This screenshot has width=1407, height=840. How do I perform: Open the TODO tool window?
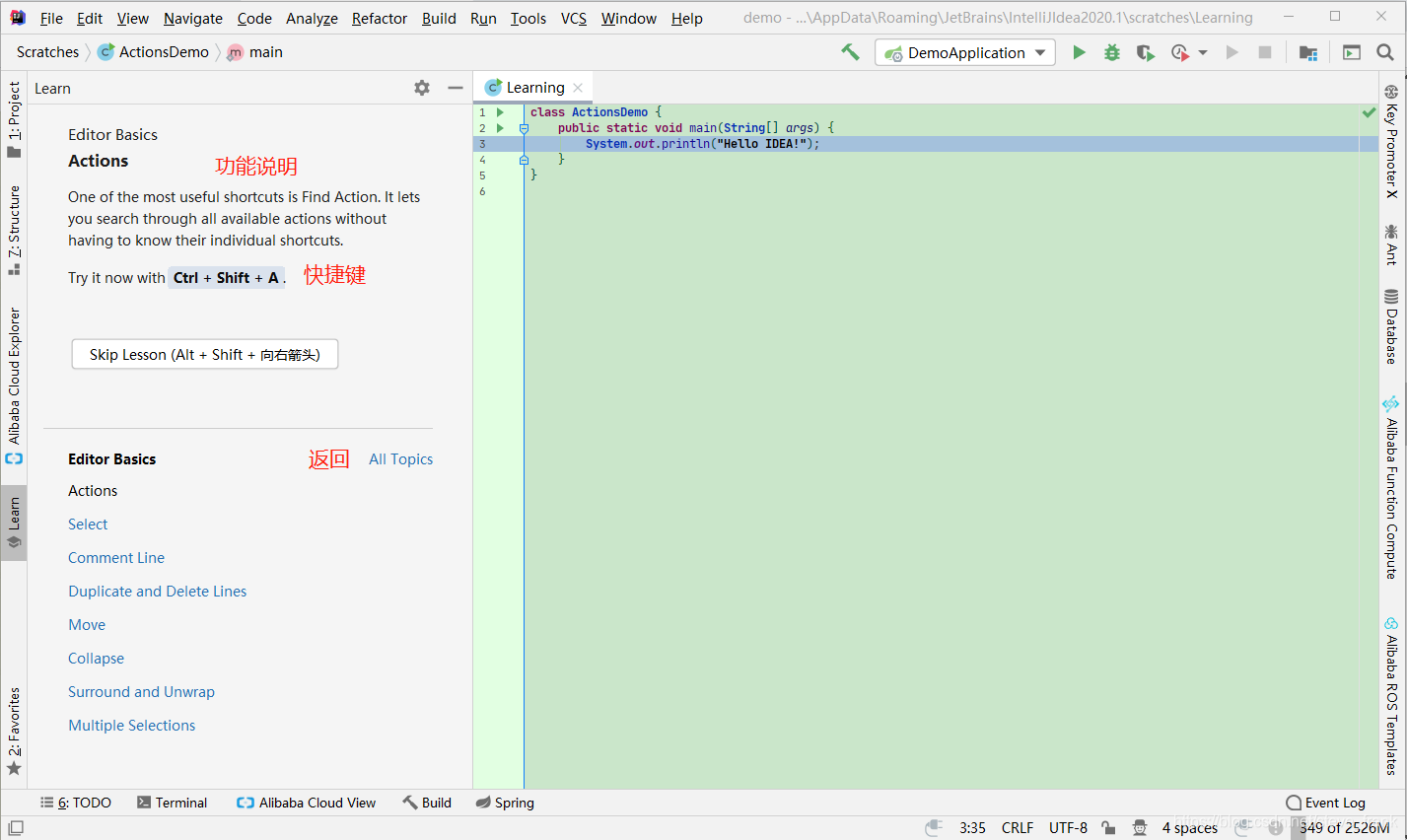point(76,803)
